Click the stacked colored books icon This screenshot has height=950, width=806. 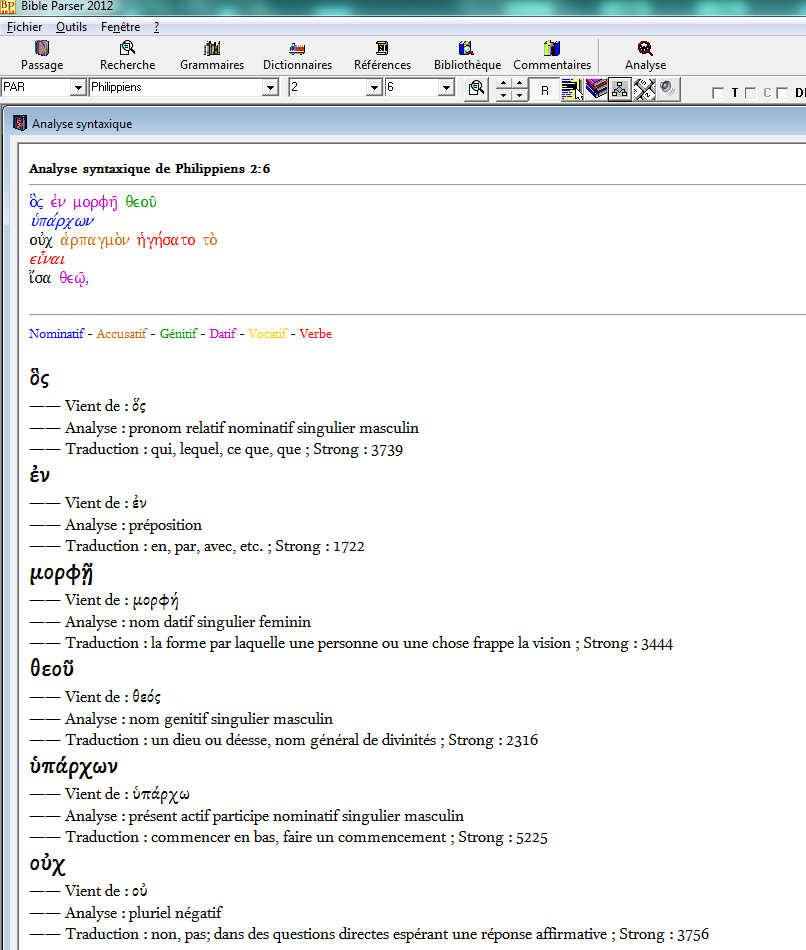(596, 89)
